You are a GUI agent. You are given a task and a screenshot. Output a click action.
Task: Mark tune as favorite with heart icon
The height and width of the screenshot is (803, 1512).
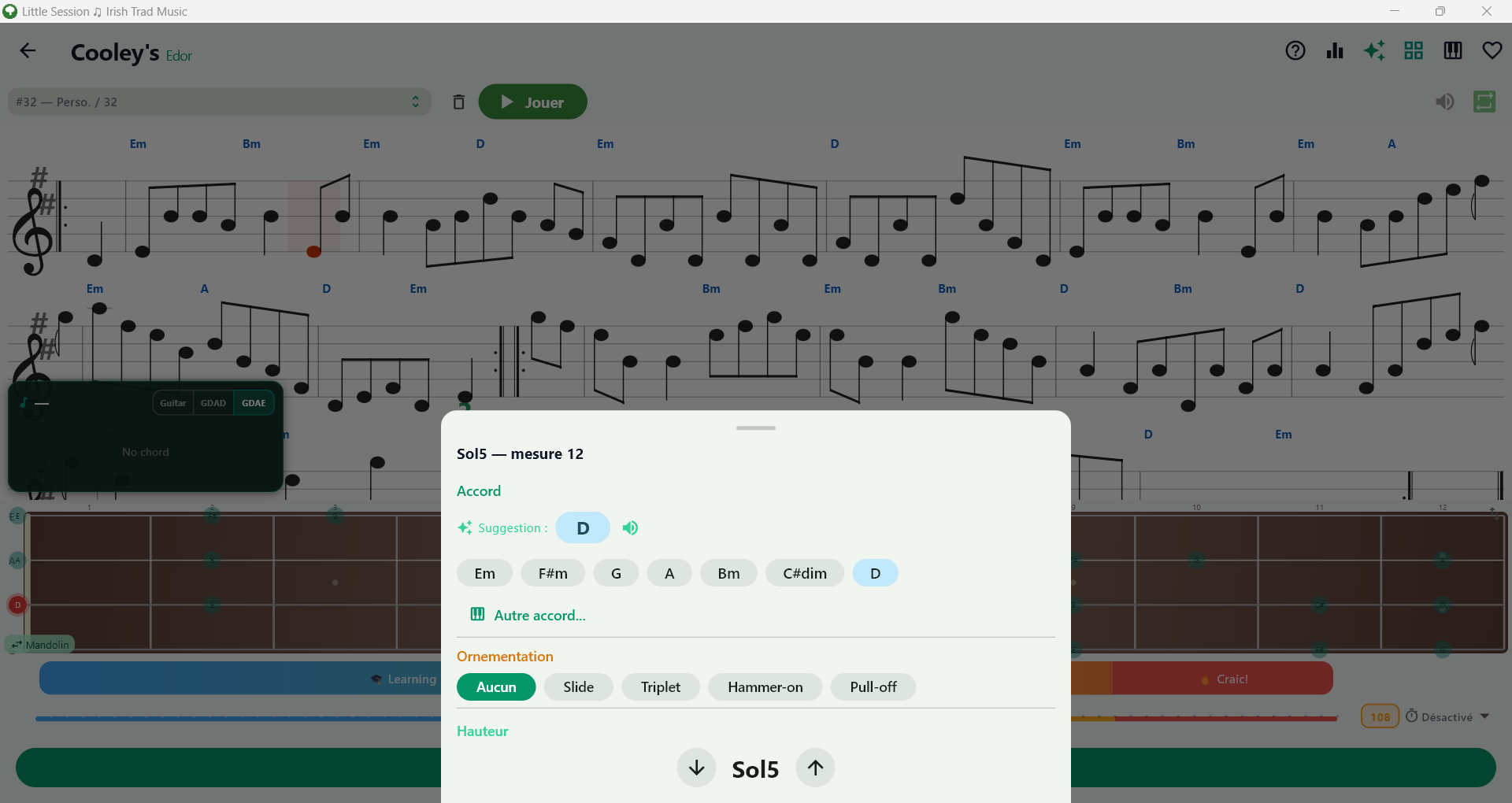[x=1492, y=51]
